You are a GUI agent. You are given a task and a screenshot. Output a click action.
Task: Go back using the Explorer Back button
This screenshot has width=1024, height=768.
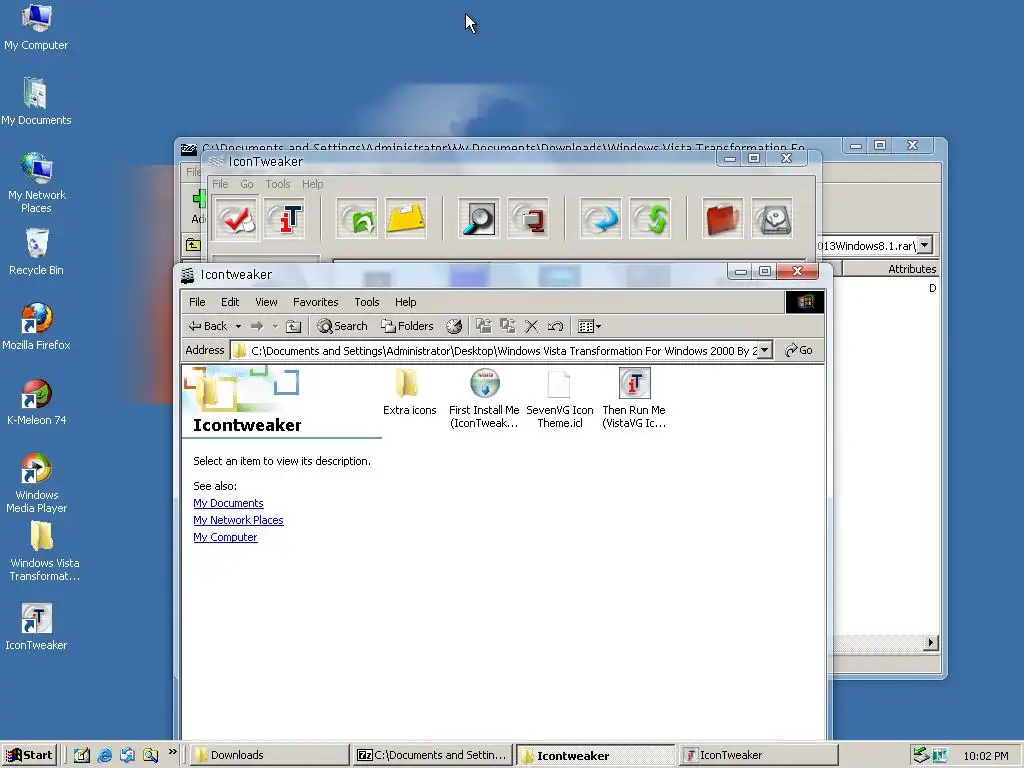(x=208, y=326)
